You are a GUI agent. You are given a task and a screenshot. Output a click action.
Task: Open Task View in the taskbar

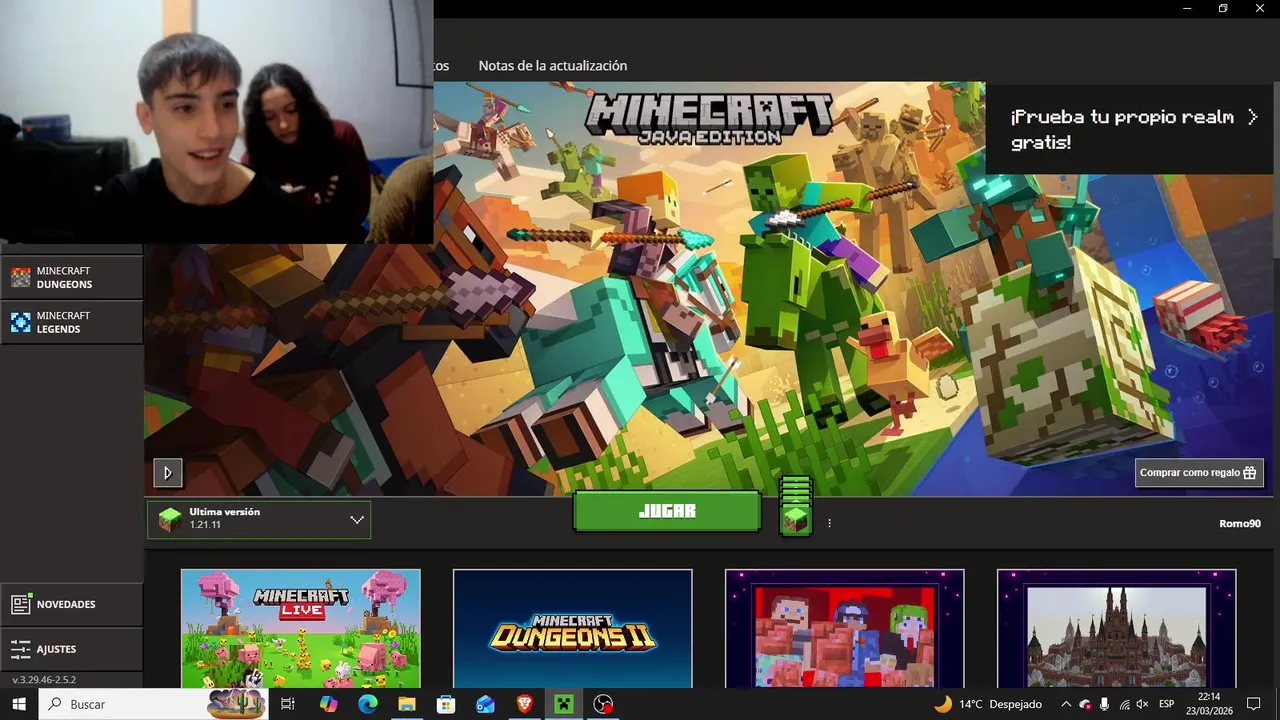point(288,704)
